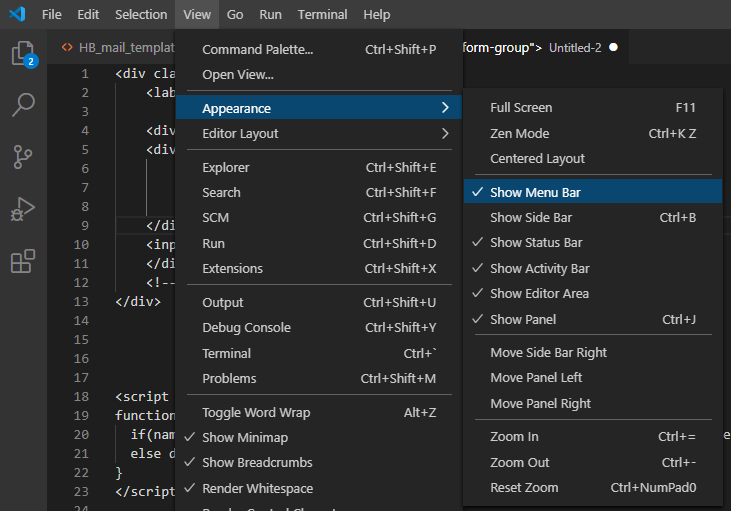Open the Run and Debug bug icon
The width and height of the screenshot is (731, 511).
point(22,209)
